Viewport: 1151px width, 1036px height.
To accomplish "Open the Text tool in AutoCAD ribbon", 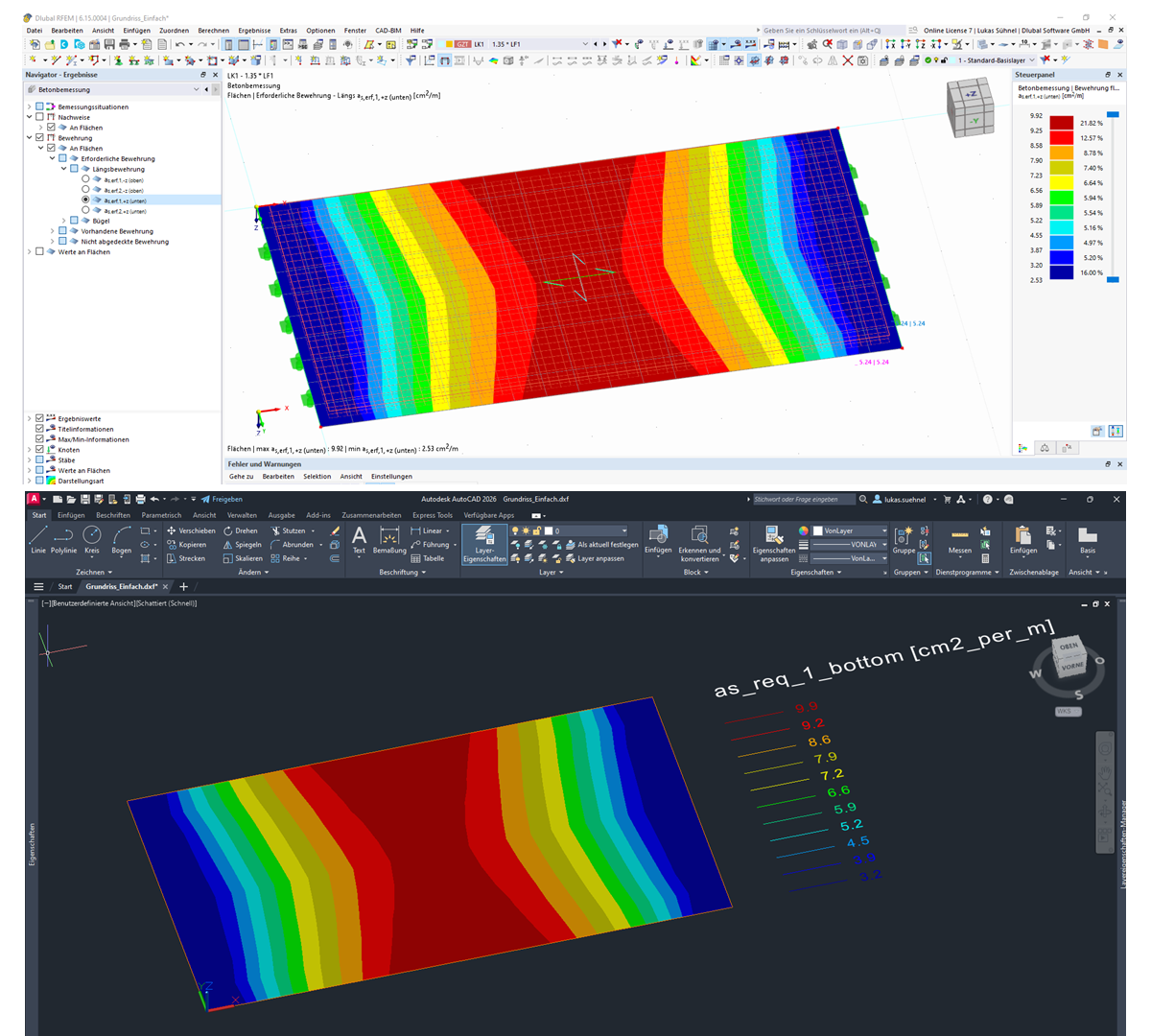I will point(359,539).
